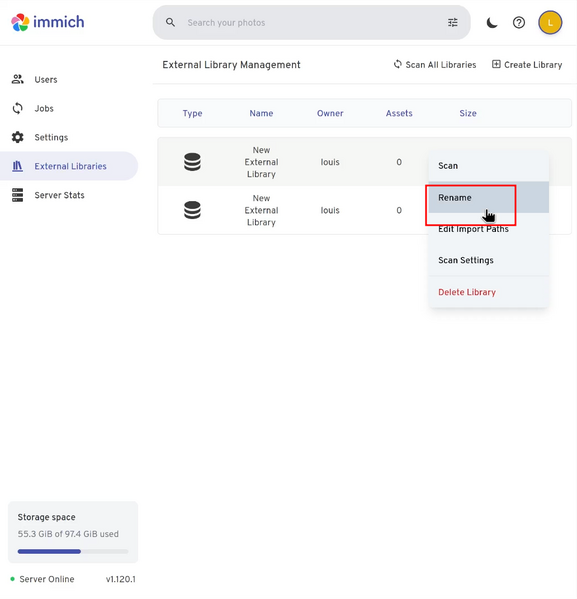Open the user account avatar
Screen dimensions: 577x599
tap(550, 23)
